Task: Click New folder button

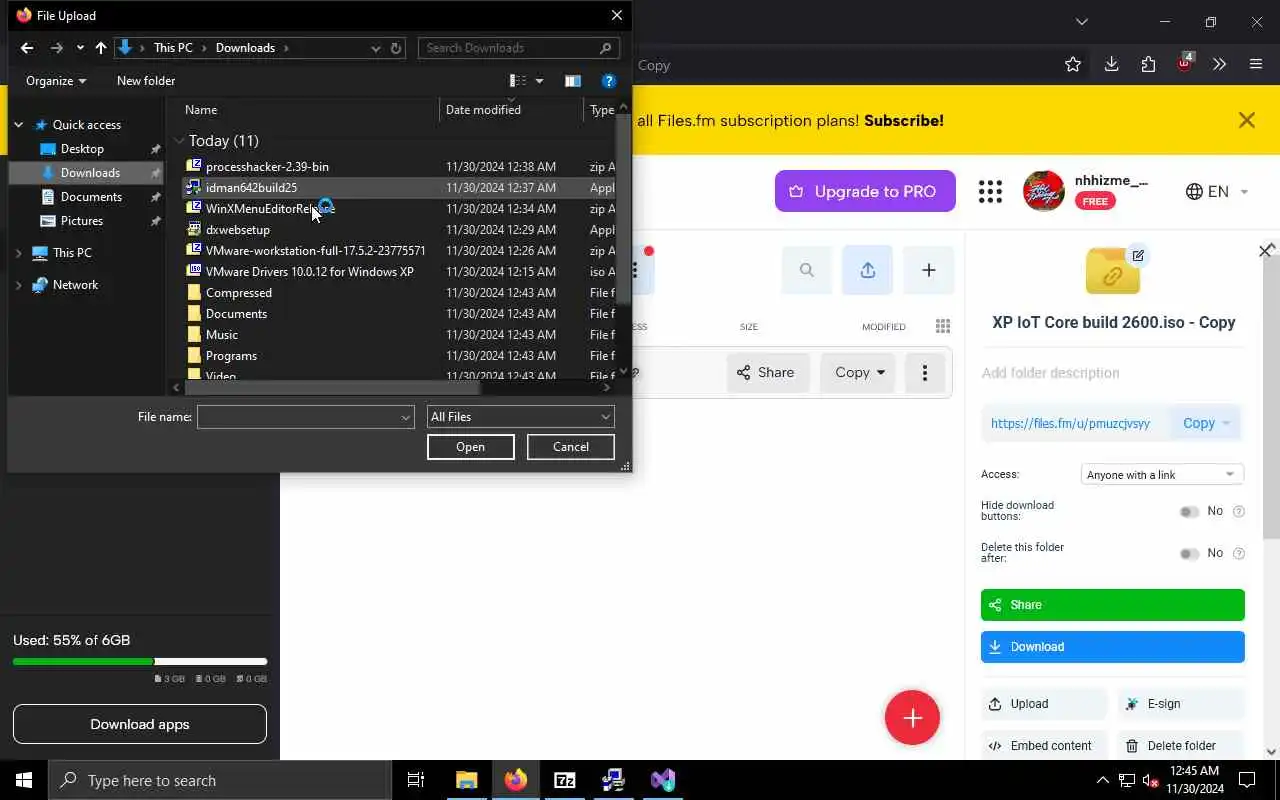Action: tap(146, 81)
